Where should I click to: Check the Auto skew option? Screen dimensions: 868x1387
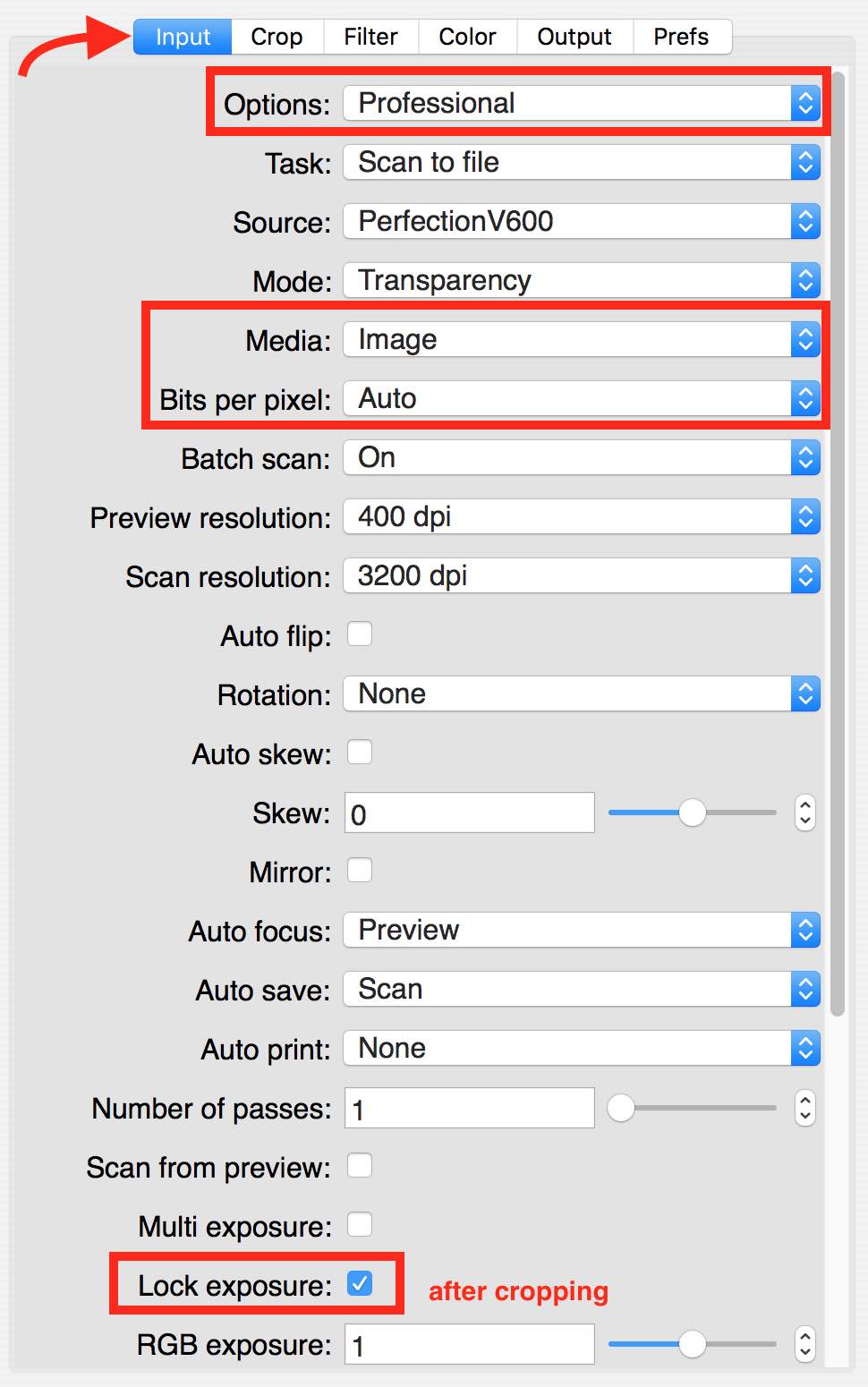pos(360,753)
